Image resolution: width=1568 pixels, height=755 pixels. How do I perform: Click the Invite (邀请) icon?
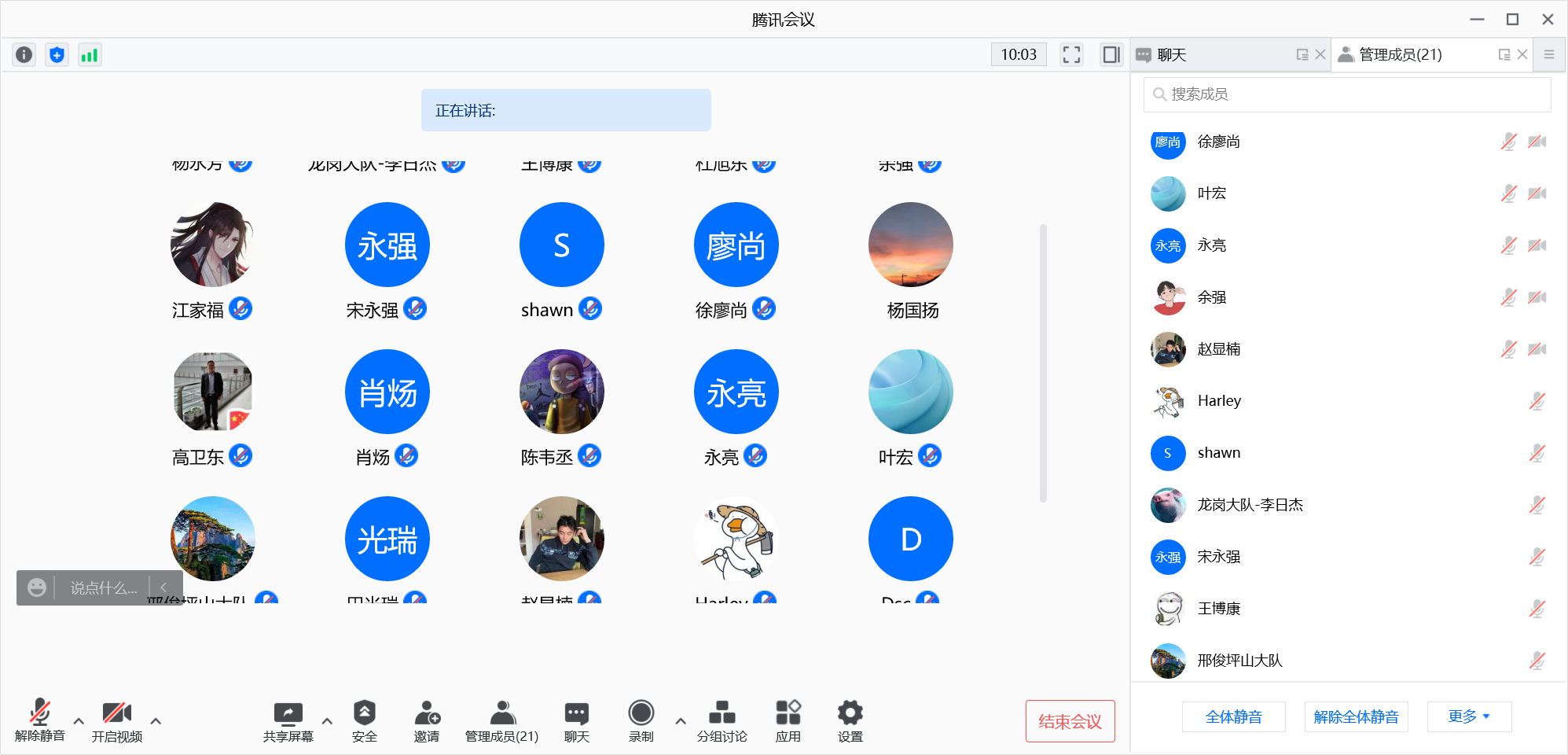[427, 714]
